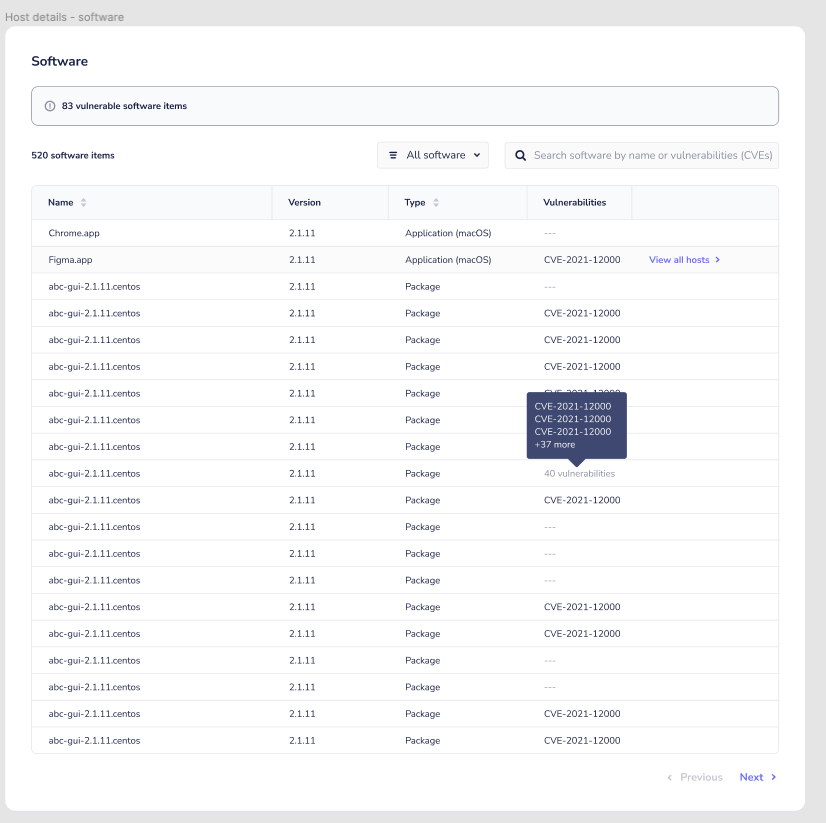Expand the dropdown arrow on All software
The height and width of the screenshot is (823, 826).
(477, 155)
